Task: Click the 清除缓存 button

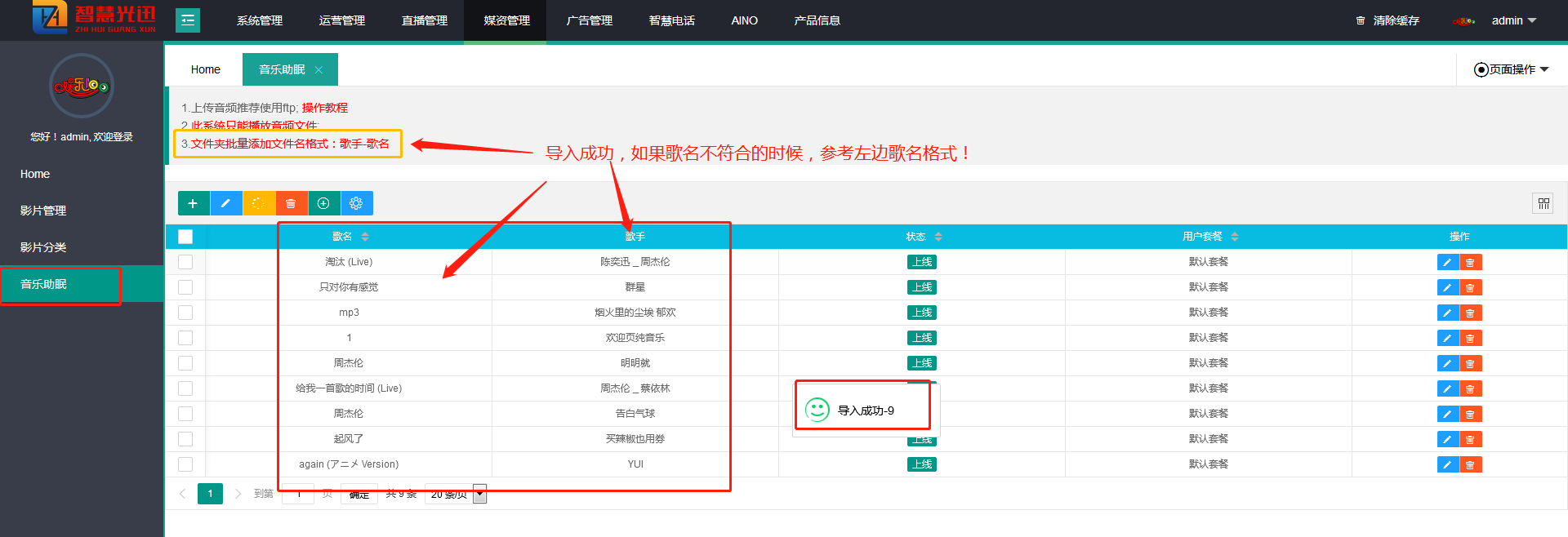Action: (1388, 20)
